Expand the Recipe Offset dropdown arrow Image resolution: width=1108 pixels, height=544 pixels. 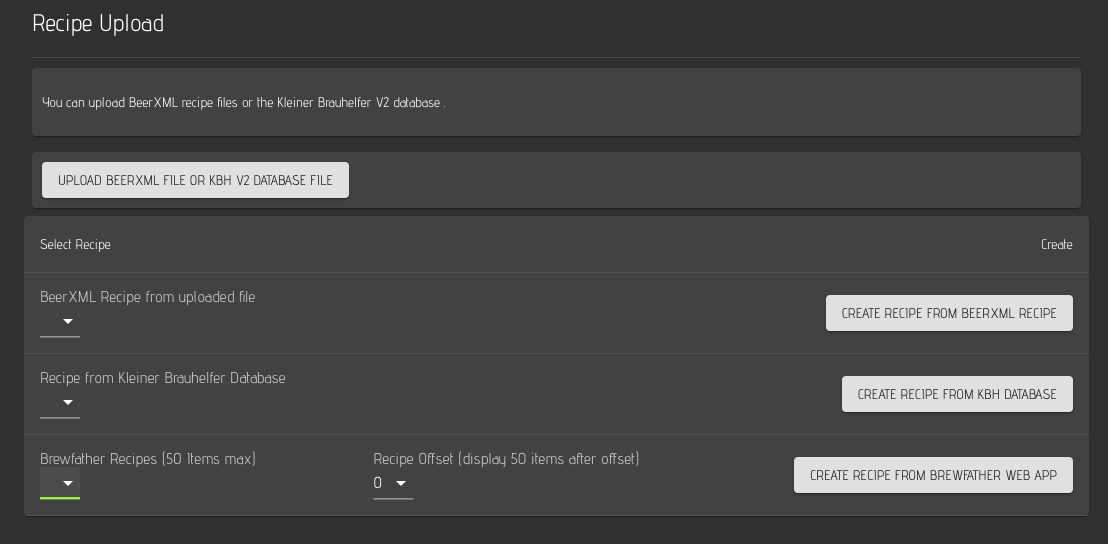click(401, 483)
